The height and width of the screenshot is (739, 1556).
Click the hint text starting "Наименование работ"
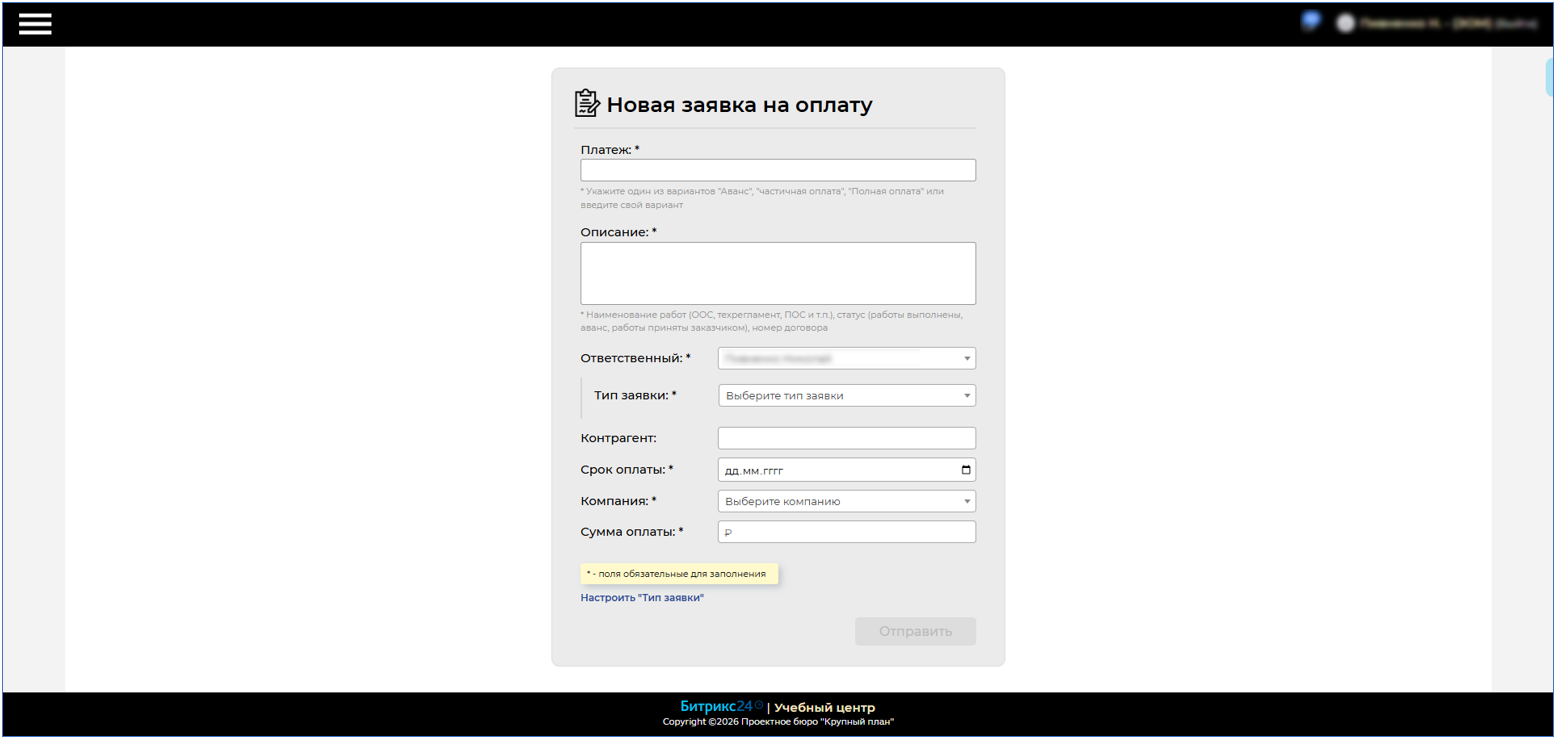click(771, 320)
